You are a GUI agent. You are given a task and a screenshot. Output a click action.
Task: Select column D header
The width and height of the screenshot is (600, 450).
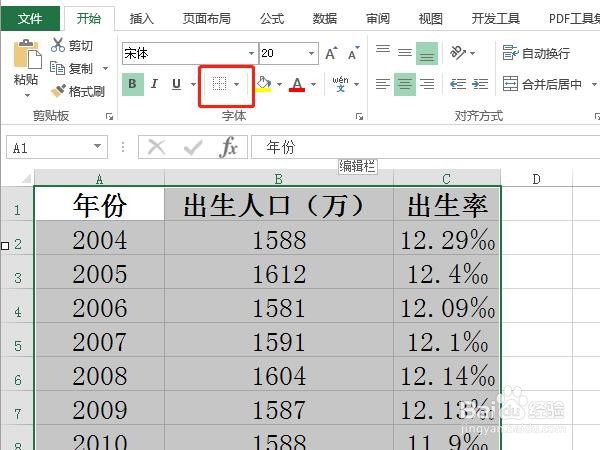coord(536,179)
